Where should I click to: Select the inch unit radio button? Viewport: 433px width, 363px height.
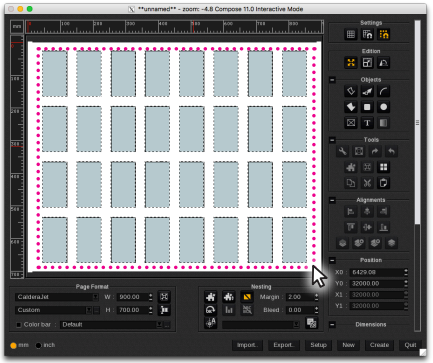coord(39,345)
